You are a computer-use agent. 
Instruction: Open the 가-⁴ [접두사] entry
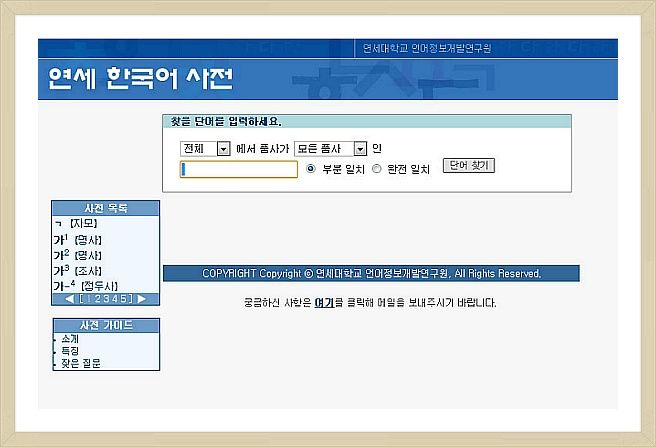click(x=86, y=286)
